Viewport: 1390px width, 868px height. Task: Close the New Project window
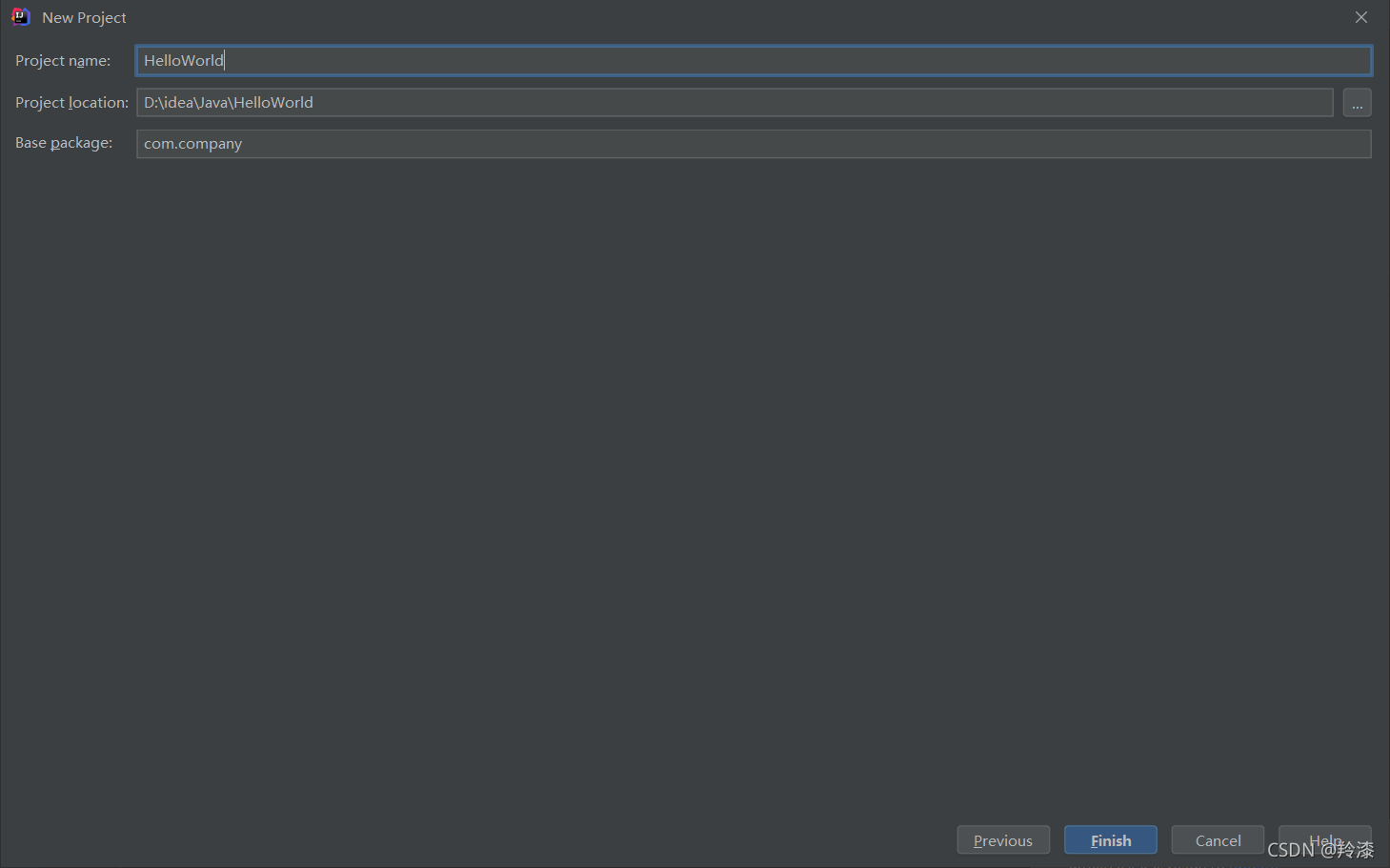click(1361, 17)
